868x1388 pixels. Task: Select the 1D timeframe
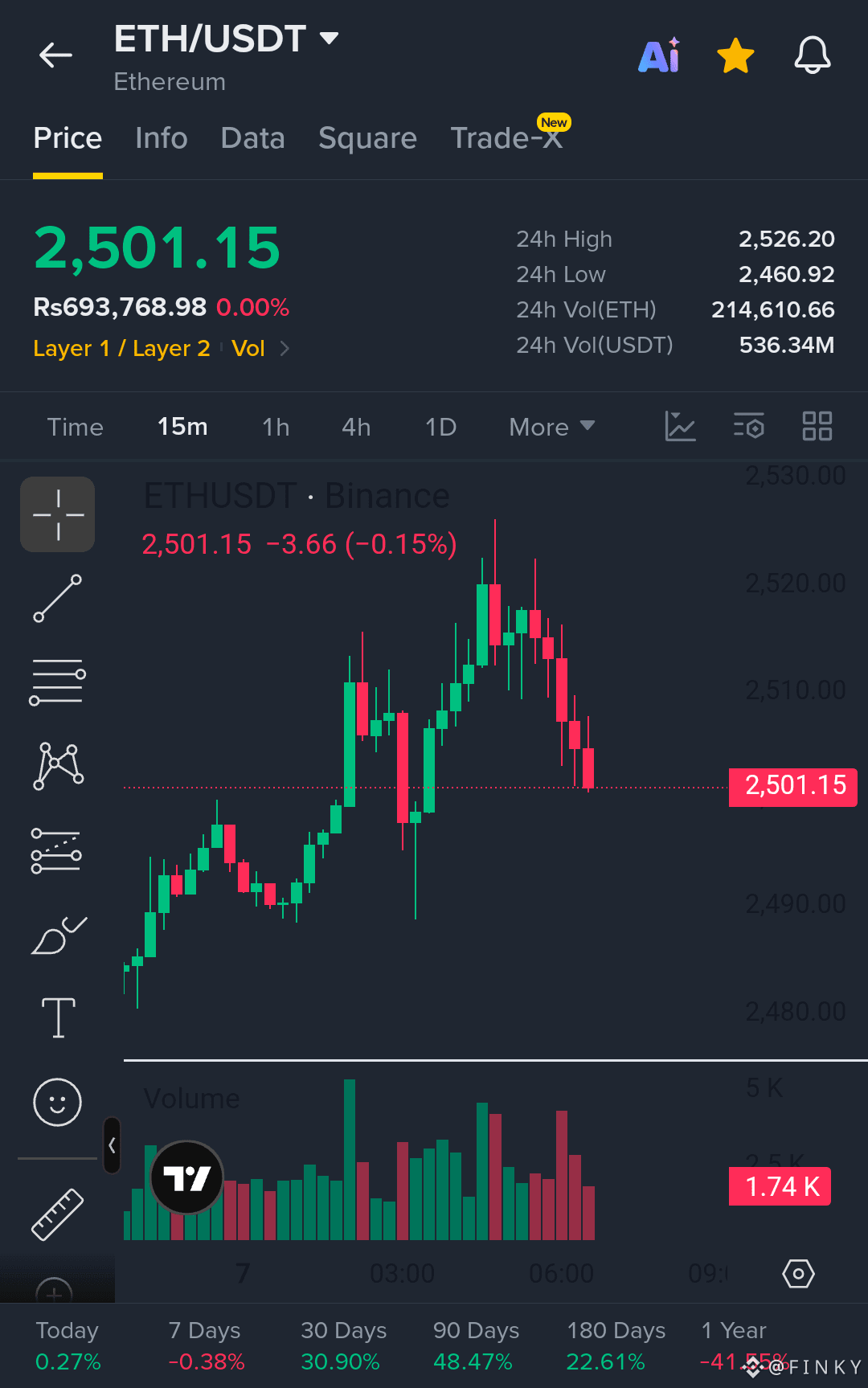click(x=440, y=427)
